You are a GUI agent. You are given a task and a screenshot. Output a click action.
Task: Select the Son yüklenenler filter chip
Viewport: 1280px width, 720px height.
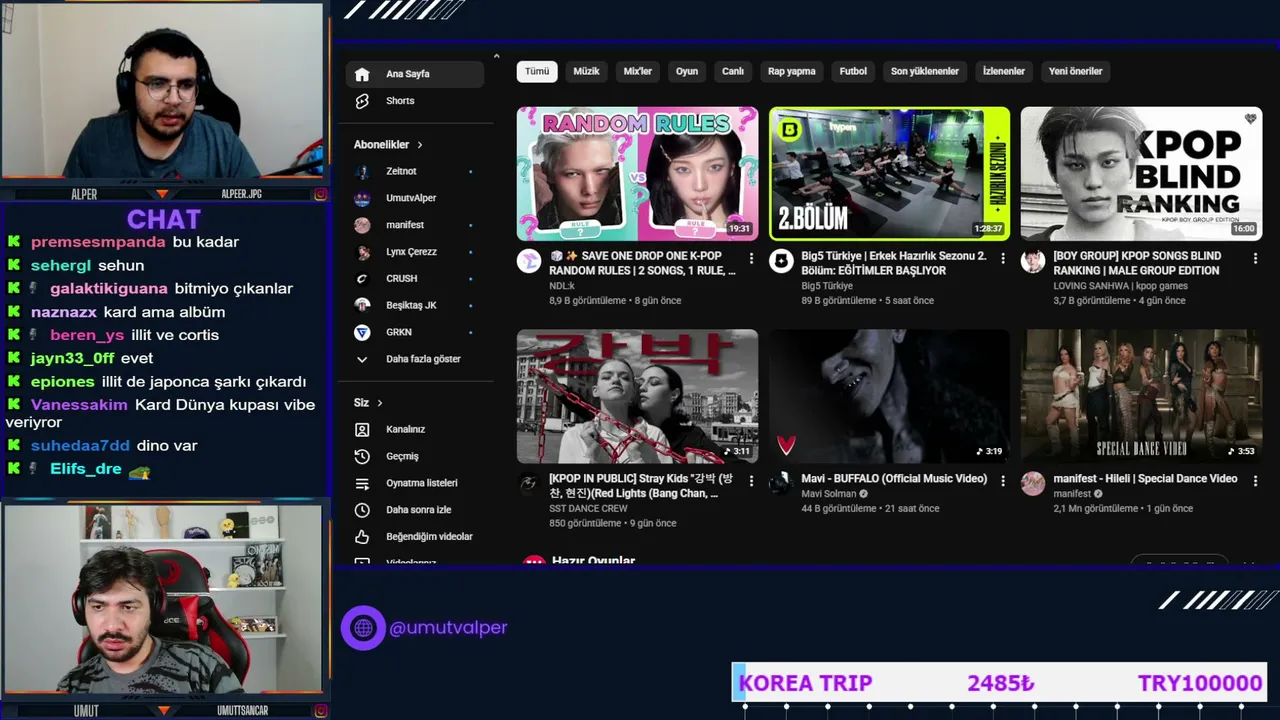point(925,71)
